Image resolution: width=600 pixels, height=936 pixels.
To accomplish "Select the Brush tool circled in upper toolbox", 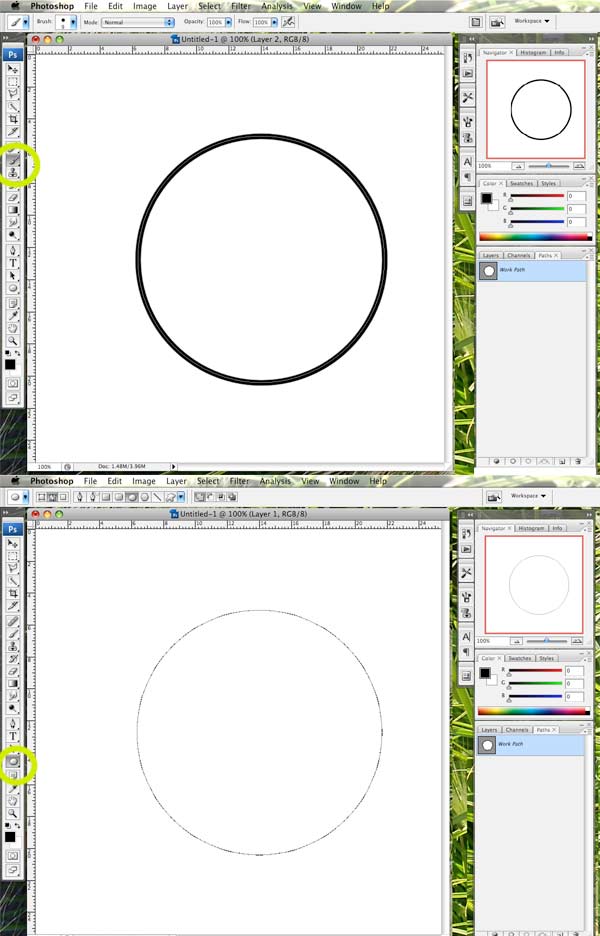I will coord(14,159).
